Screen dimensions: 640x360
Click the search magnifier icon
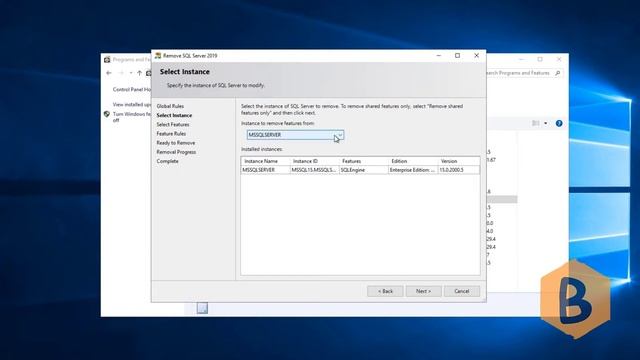[x=558, y=73]
